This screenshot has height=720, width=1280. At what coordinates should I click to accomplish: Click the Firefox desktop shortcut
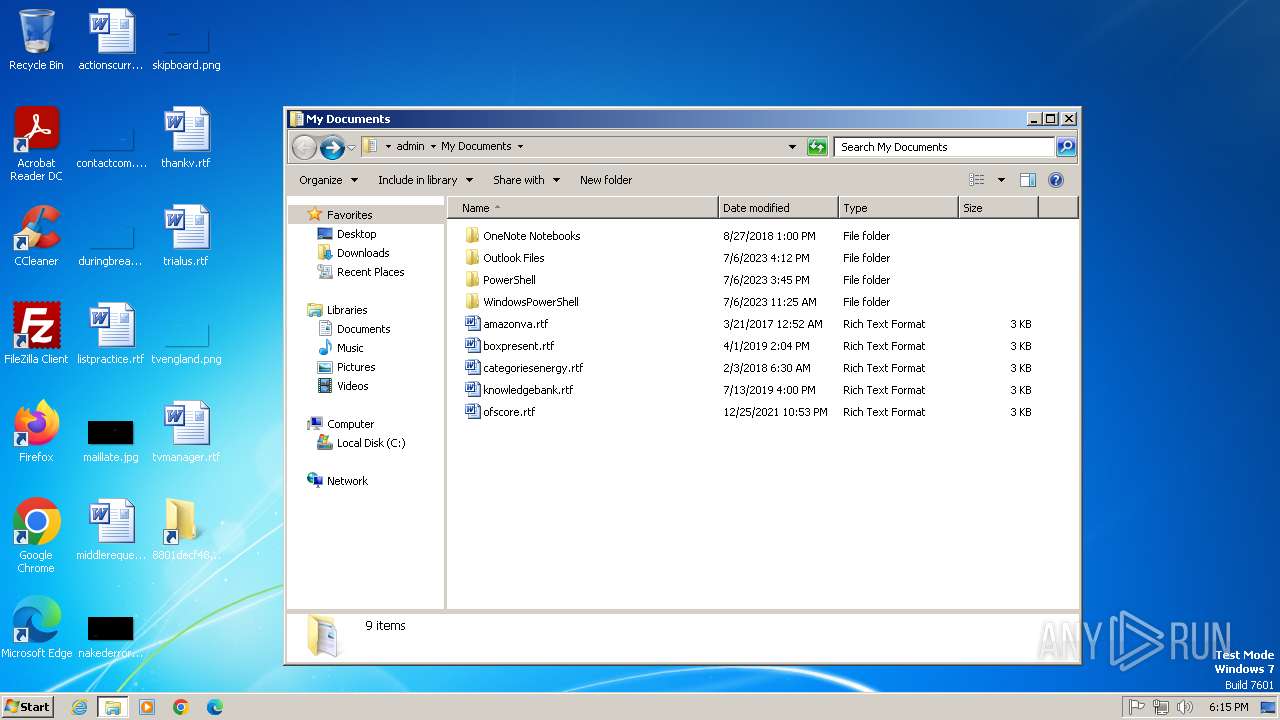tap(36, 432)
